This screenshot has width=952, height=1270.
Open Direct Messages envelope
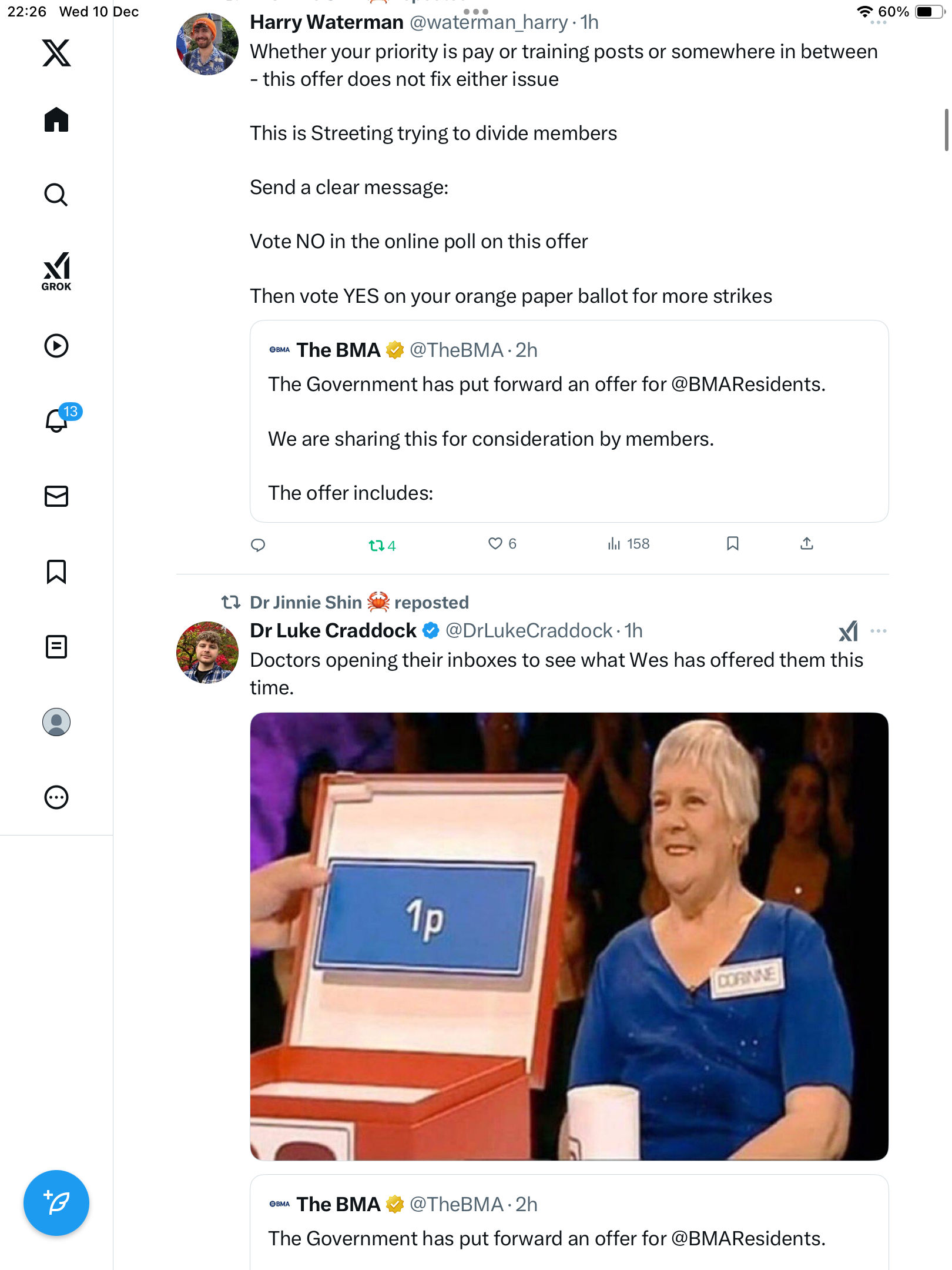(x=56, y=496)
